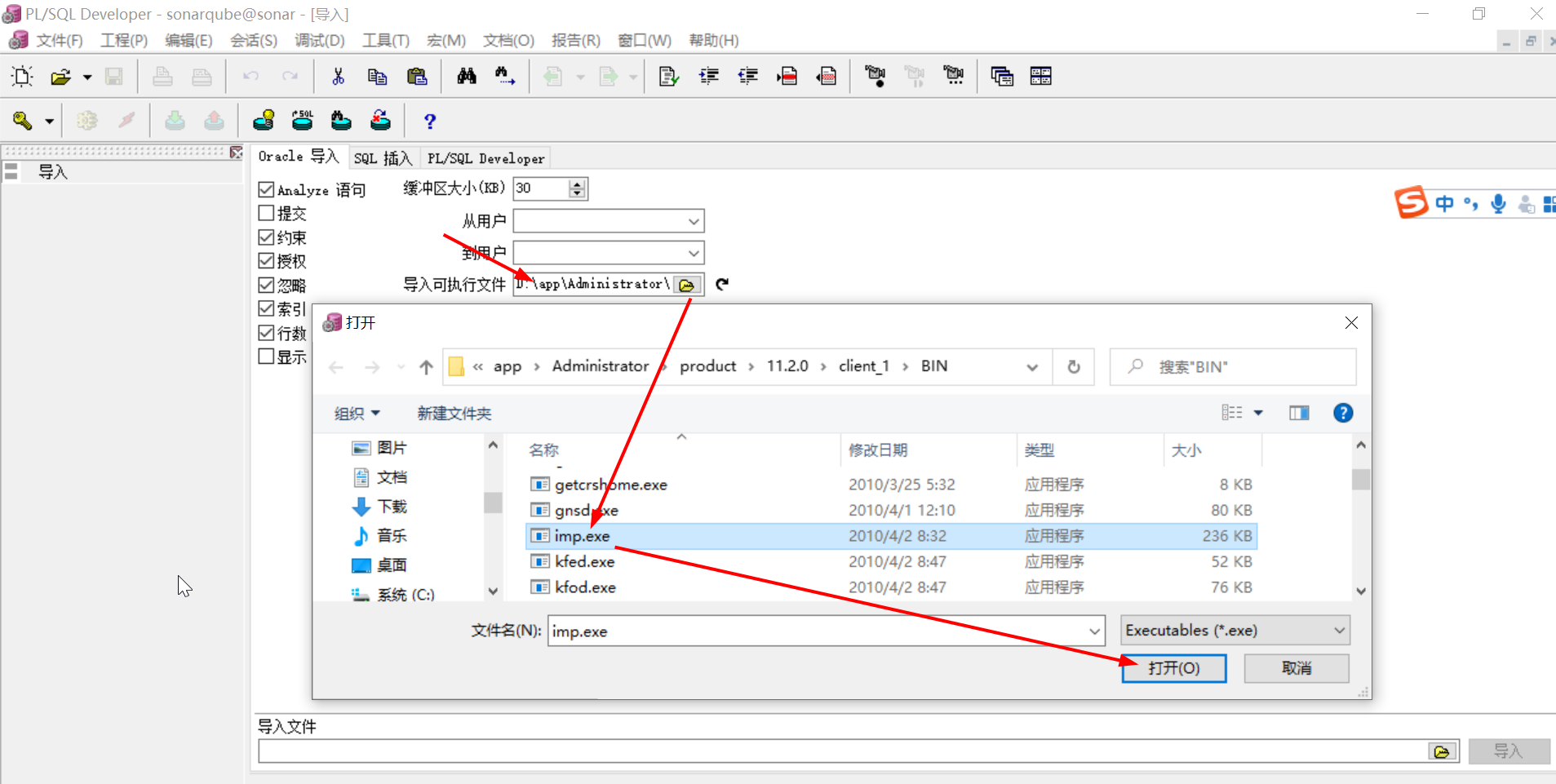Click the SQL database icon

[303, 121]
